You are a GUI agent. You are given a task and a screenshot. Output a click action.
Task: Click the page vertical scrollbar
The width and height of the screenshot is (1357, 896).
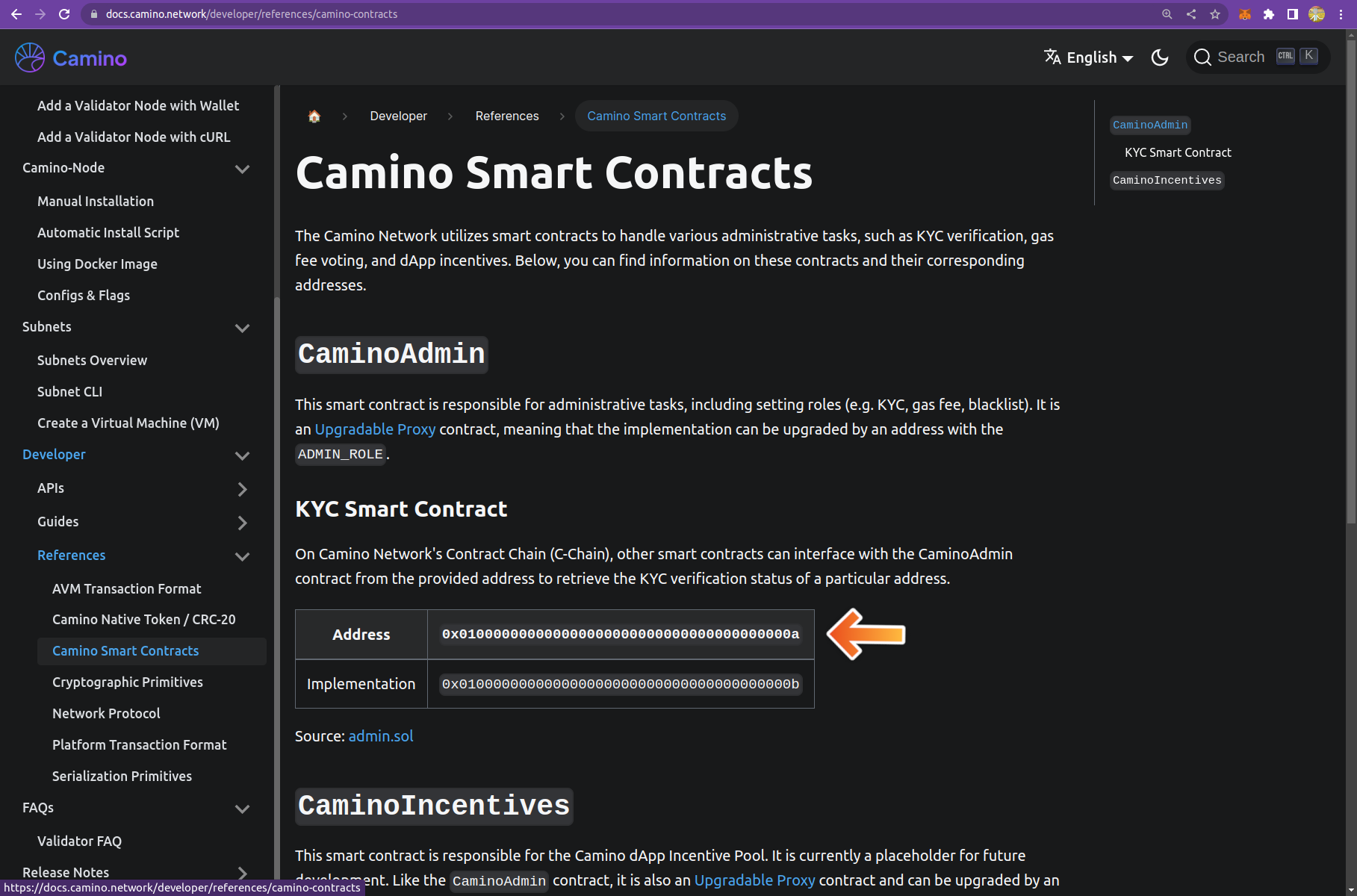[x=1351, y=299]
